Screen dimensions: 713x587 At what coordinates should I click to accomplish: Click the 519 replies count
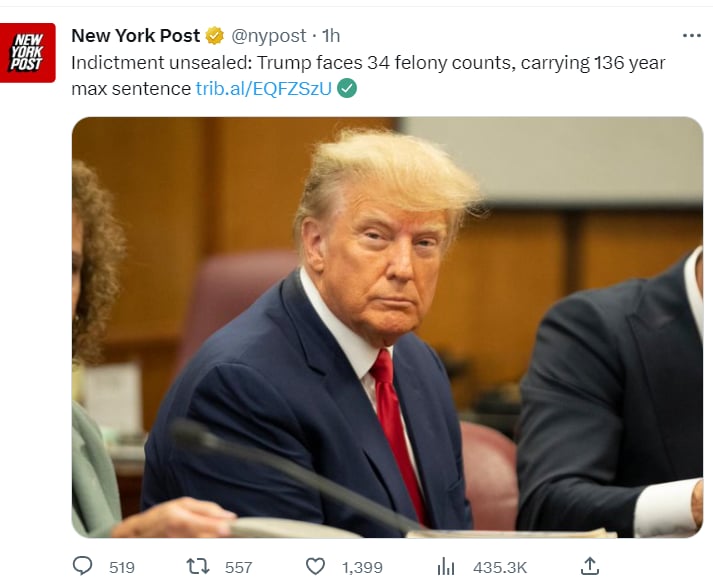122,567
